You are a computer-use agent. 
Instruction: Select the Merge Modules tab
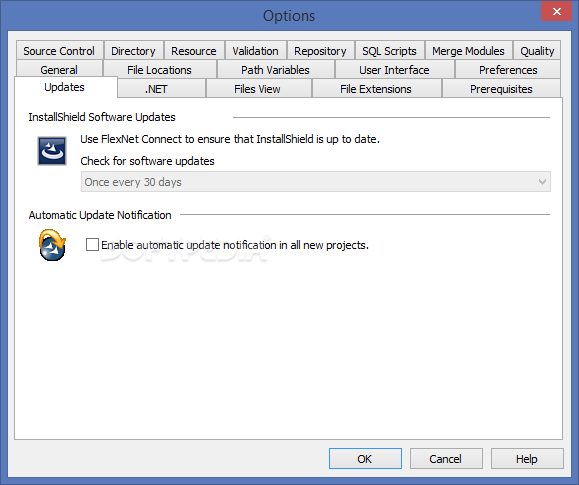coord(468,50)
